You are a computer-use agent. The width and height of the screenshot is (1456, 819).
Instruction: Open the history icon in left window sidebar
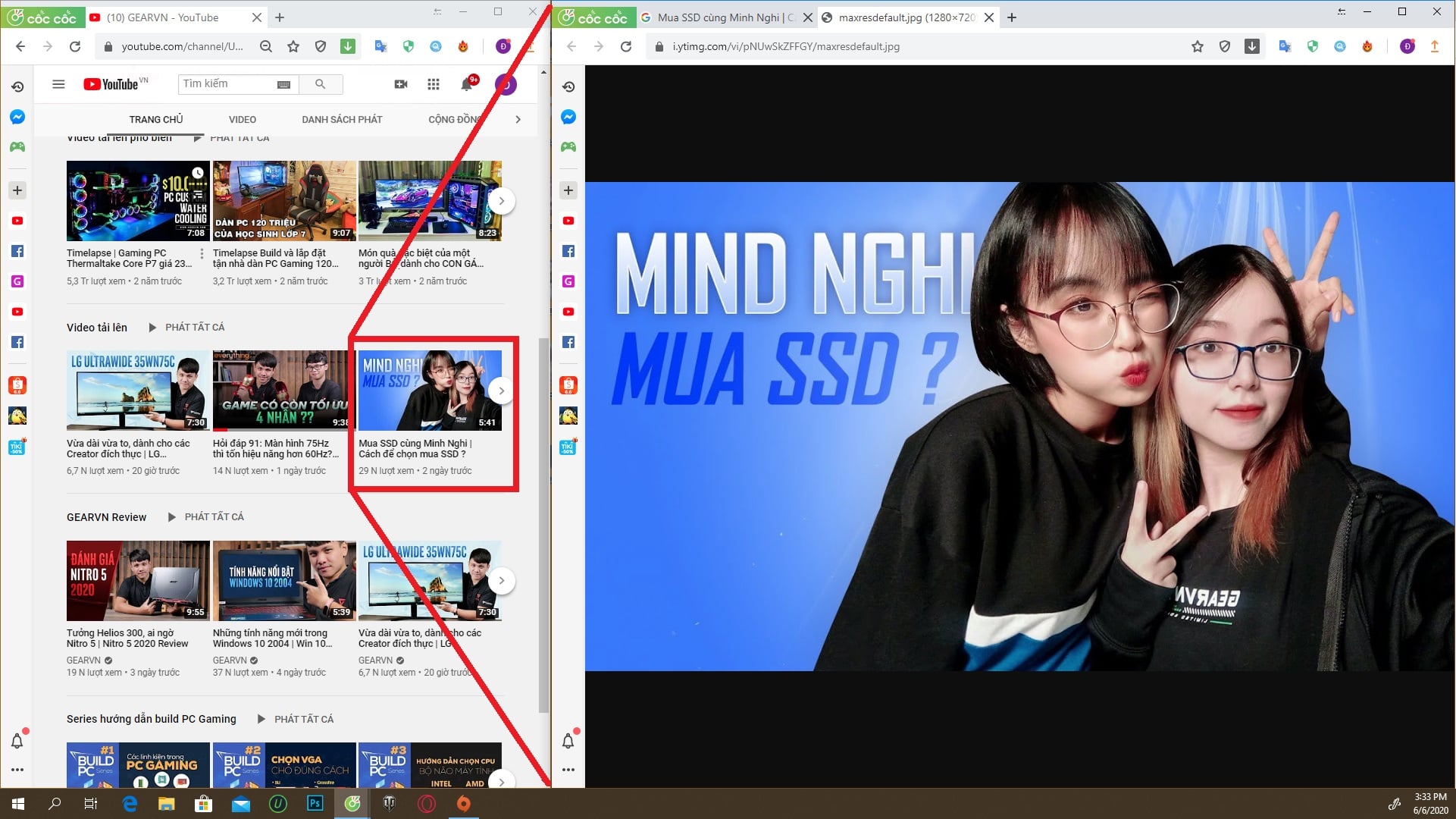click(x=17, y=87)
